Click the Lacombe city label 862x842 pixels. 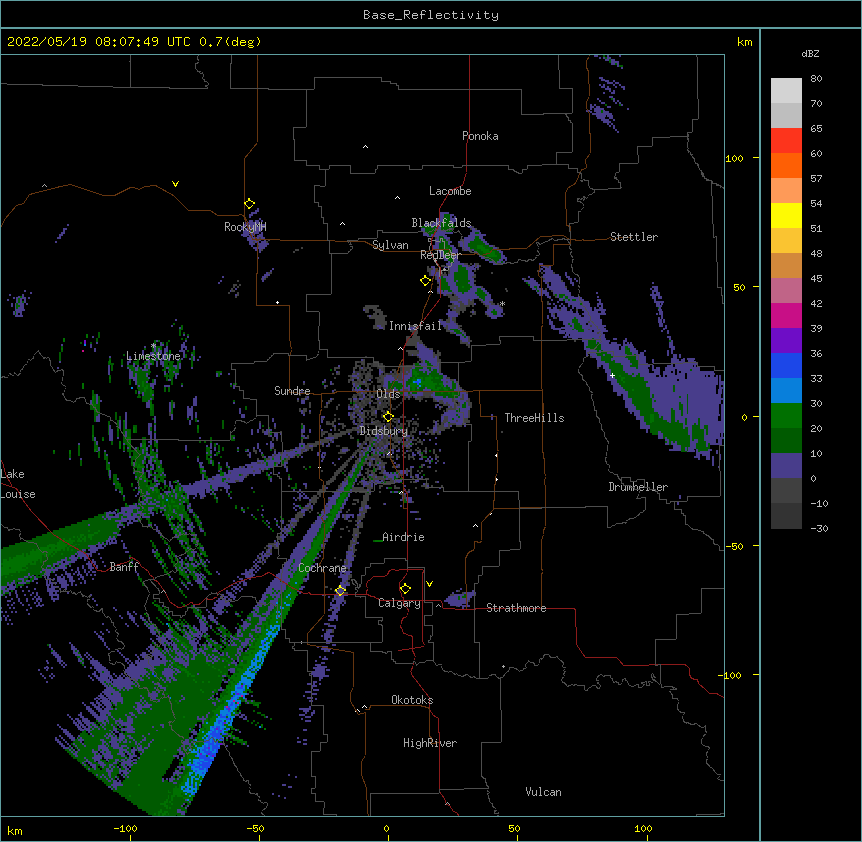pos(450,191)
